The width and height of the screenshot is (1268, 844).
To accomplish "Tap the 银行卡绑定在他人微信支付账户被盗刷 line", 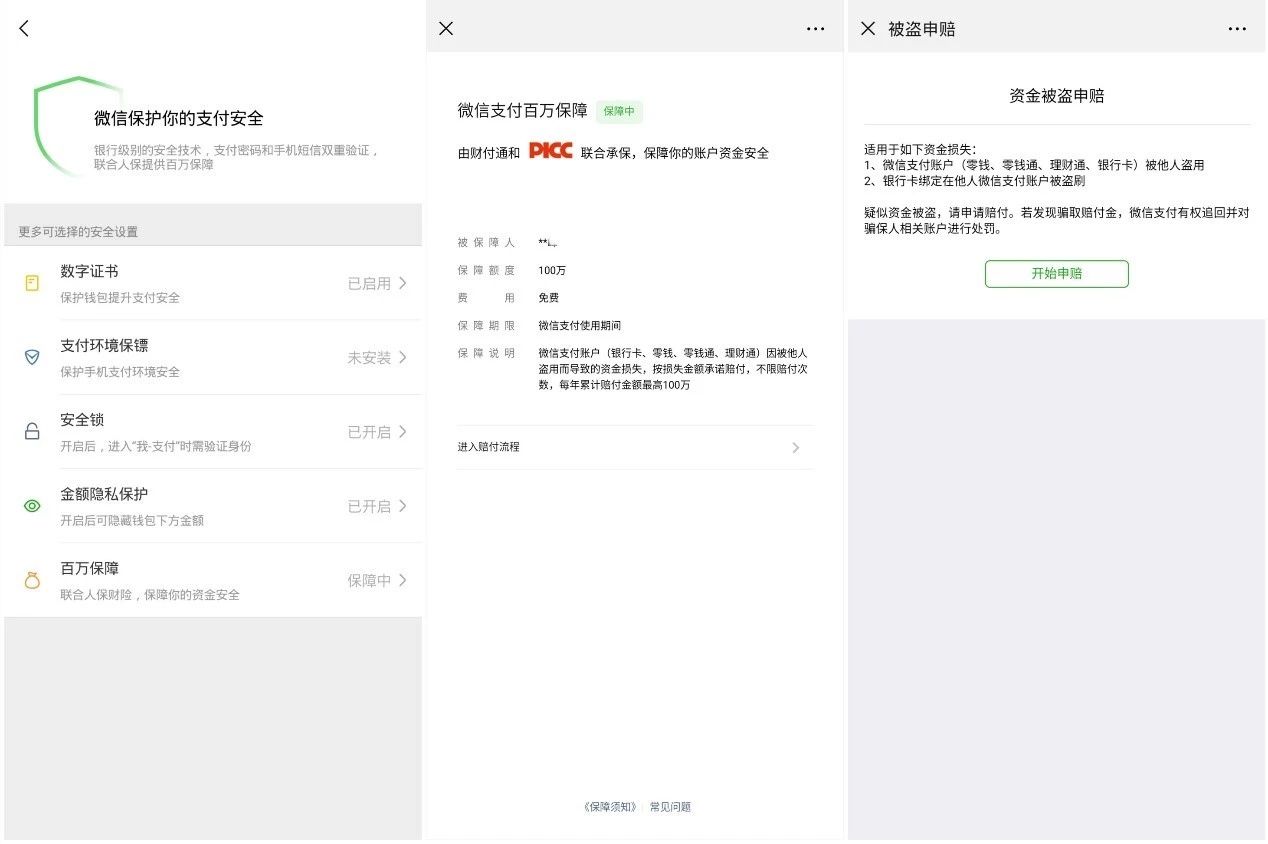I will click(975, 181).
